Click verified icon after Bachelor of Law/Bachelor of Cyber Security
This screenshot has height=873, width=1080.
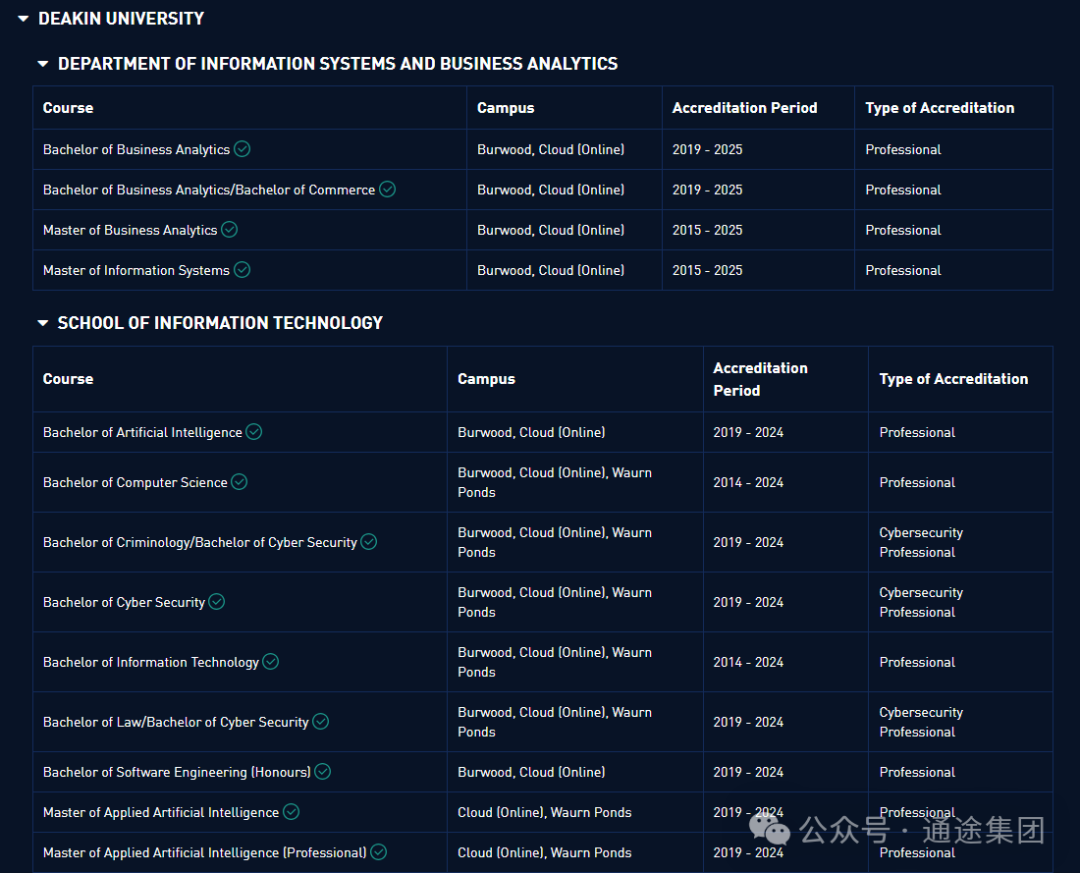point(320,721)
